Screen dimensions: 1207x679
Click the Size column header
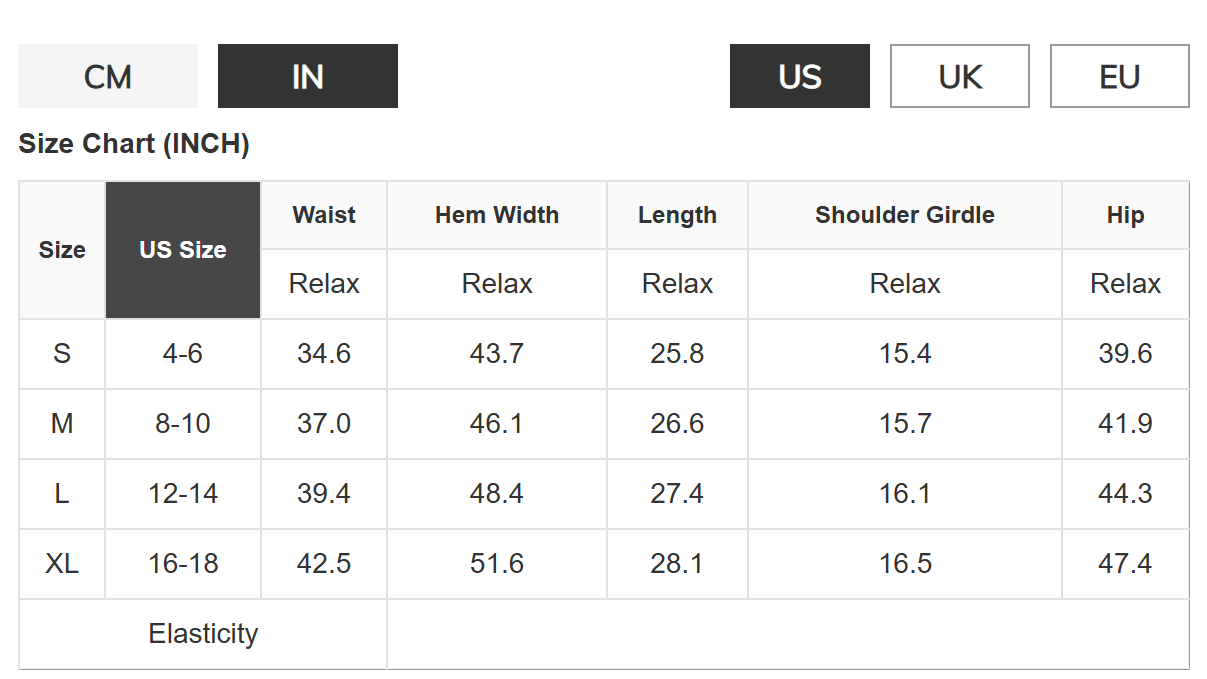[x=62, y=250]
